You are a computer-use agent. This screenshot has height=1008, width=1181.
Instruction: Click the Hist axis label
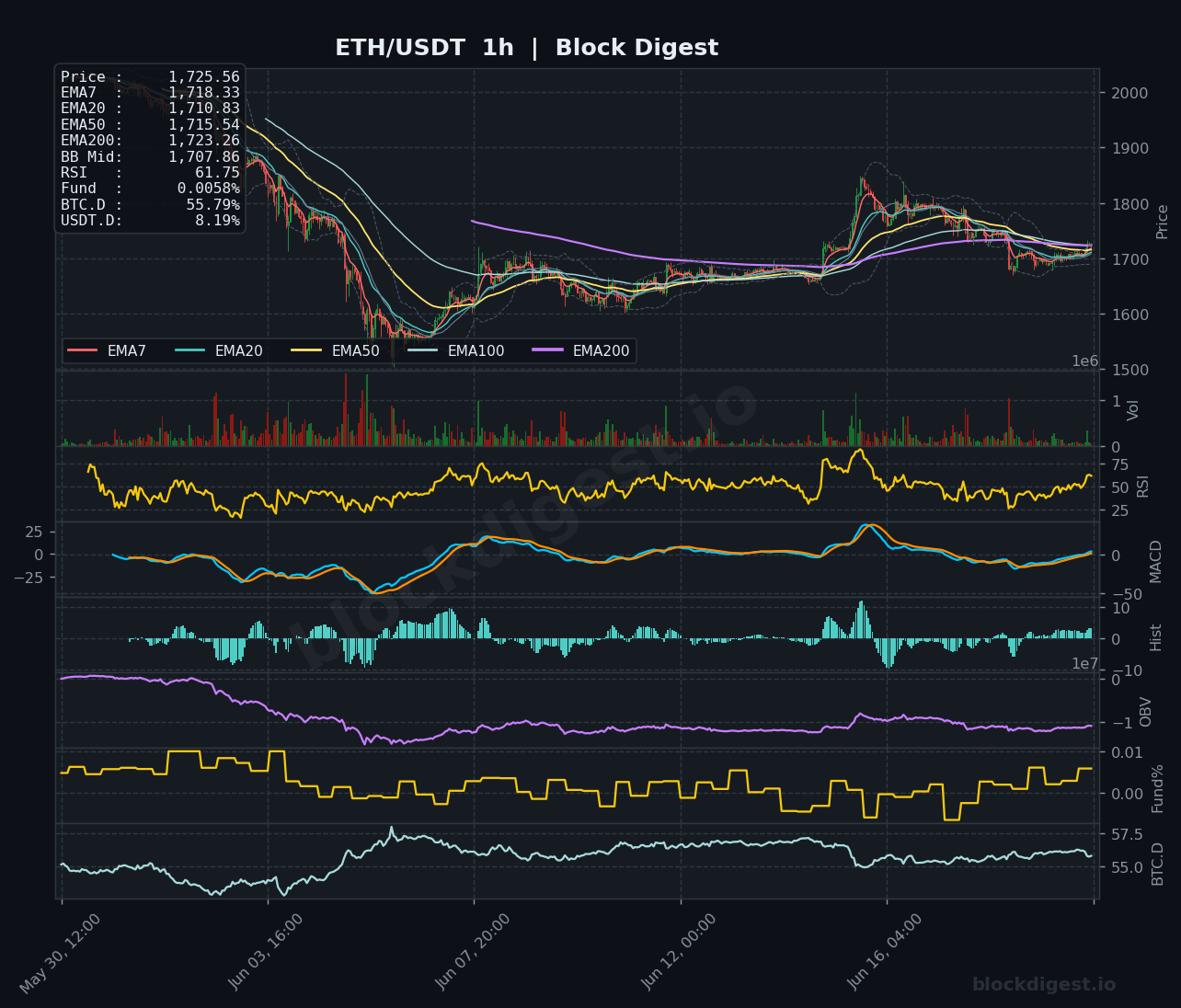tap(1156, 636)
